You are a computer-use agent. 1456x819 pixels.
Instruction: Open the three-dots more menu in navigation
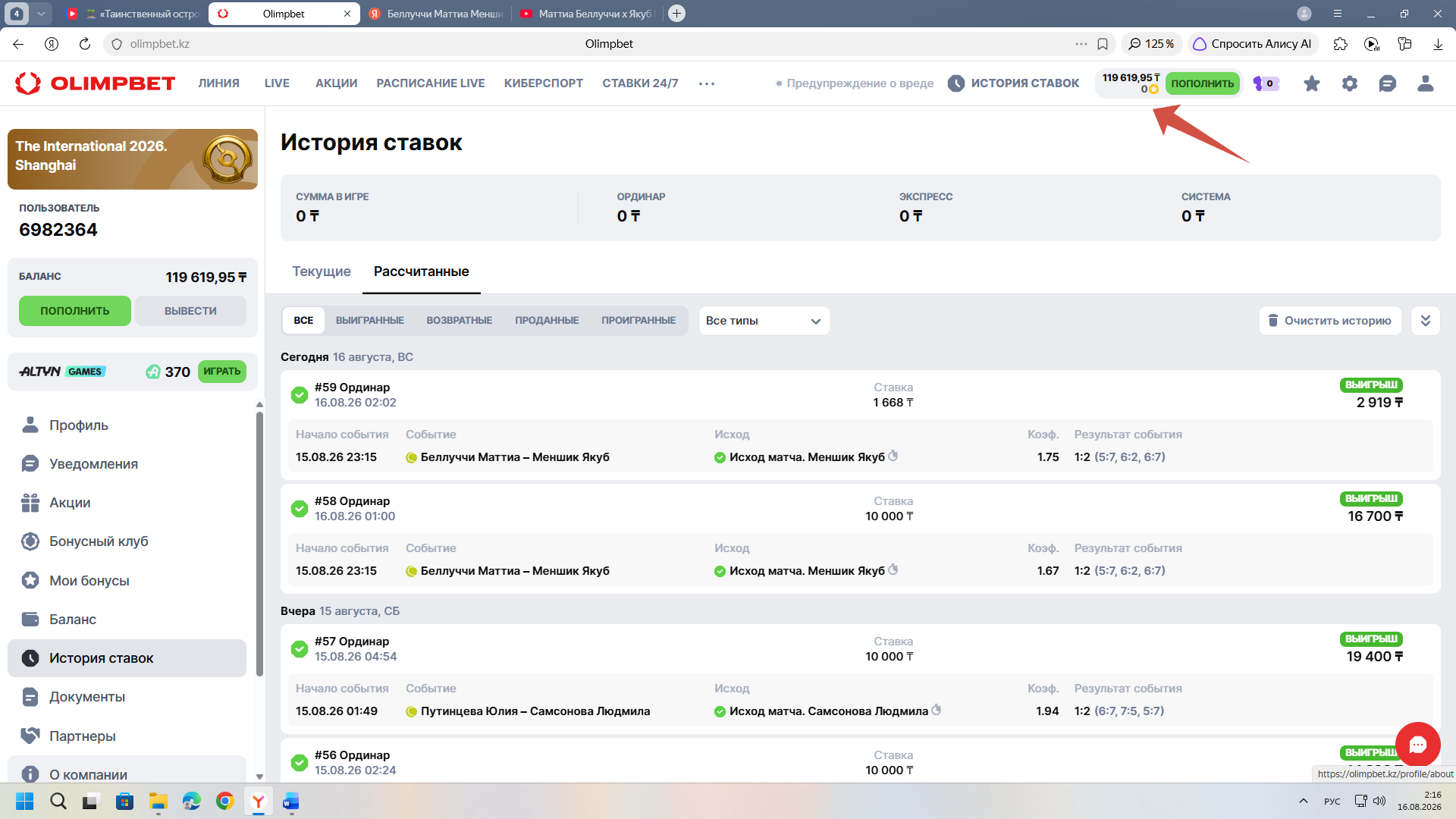click(x=707, y=83)
